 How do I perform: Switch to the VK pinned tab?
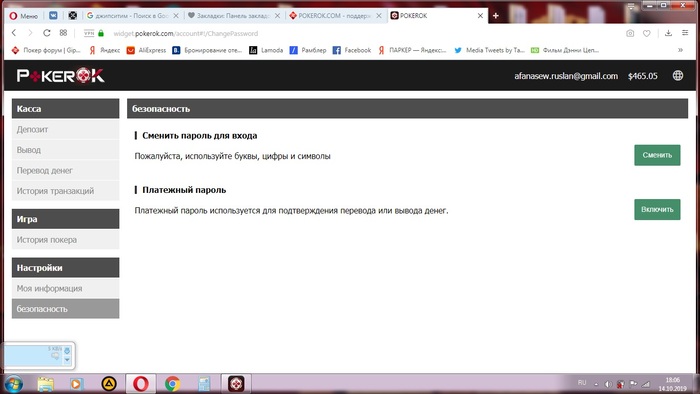click(x=53, y=16)
